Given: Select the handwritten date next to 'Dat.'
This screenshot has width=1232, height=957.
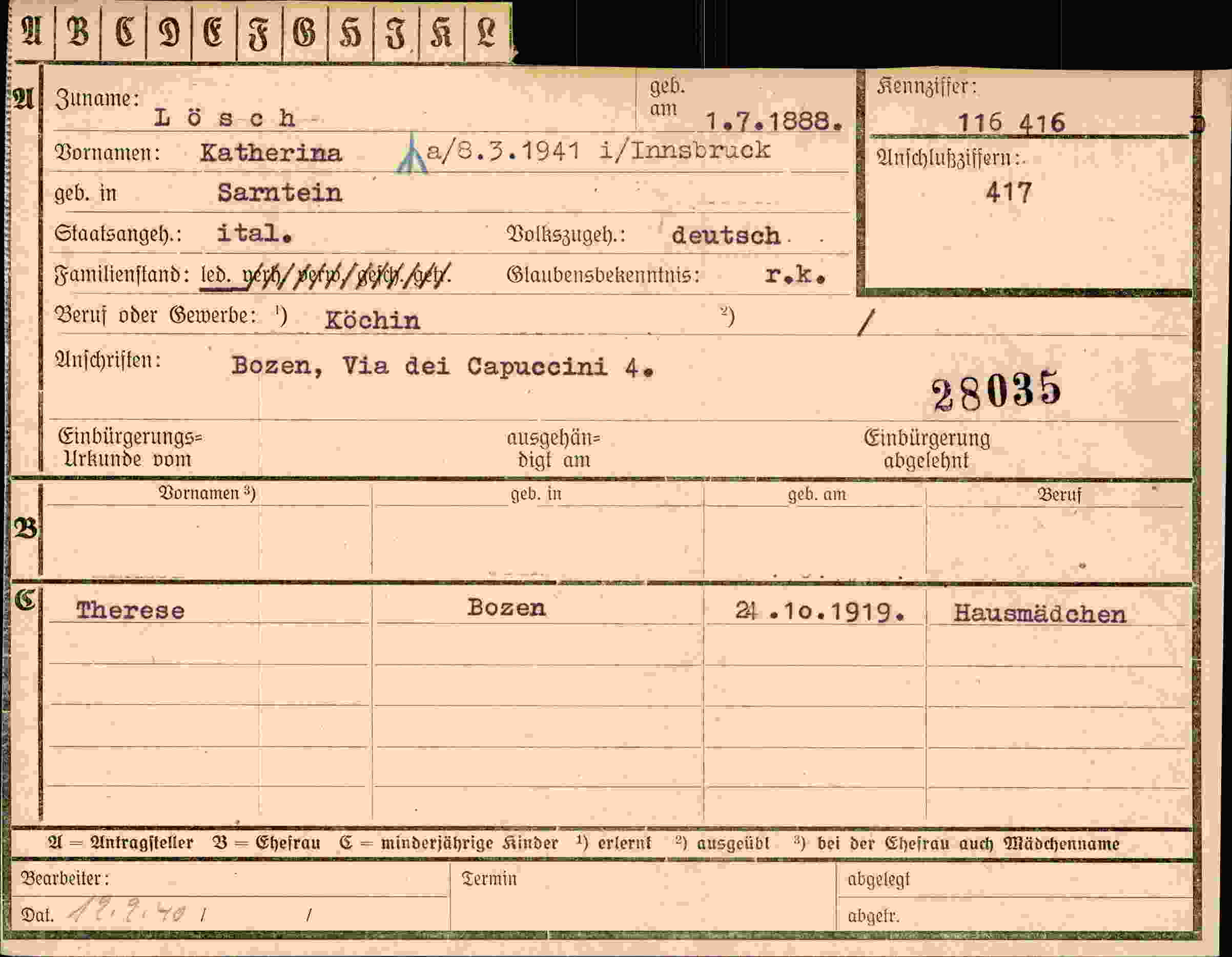Looking at the screenshot, I should (x=127, y=910).
